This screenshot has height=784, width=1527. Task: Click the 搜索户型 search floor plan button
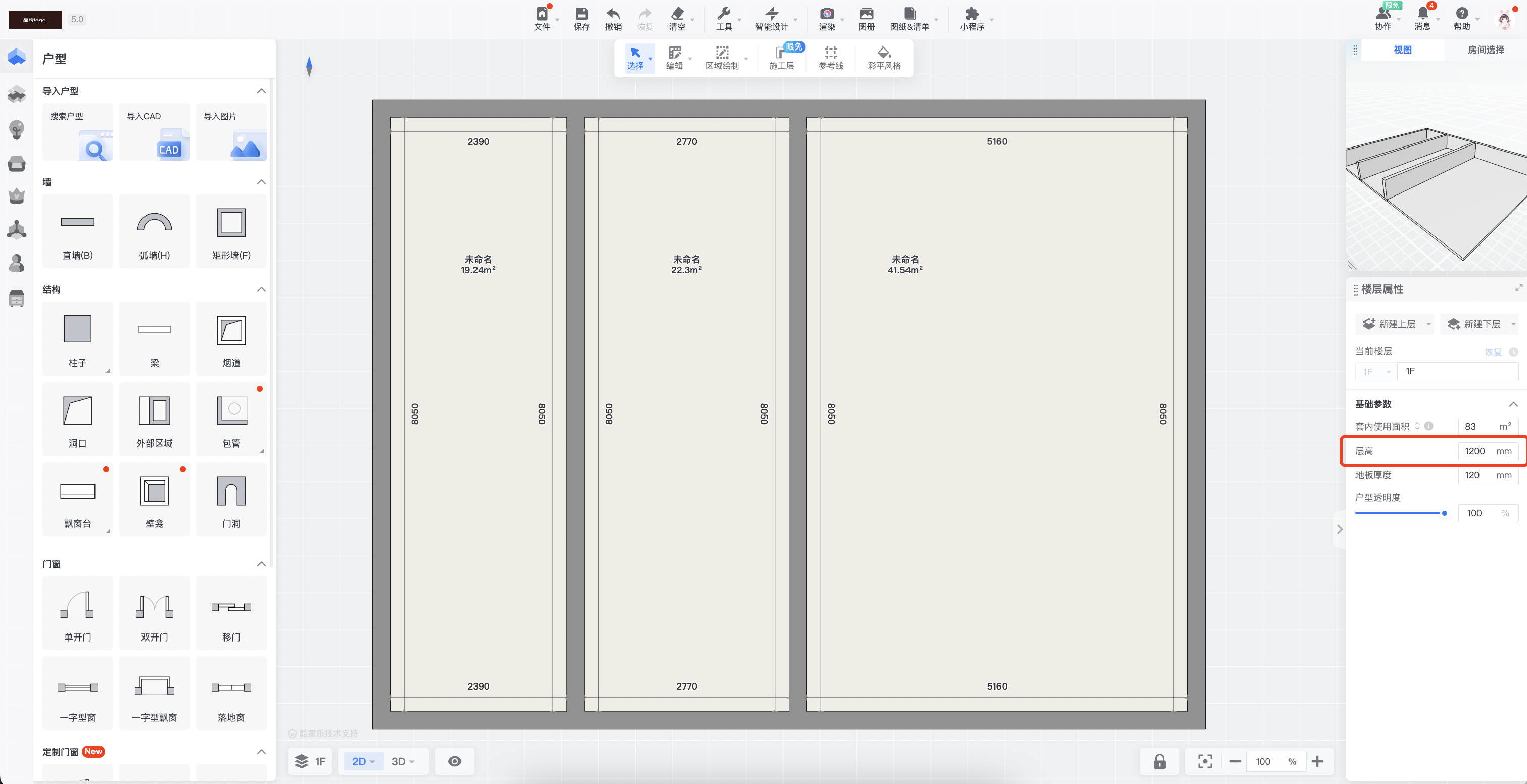click(x=78, y=132)
